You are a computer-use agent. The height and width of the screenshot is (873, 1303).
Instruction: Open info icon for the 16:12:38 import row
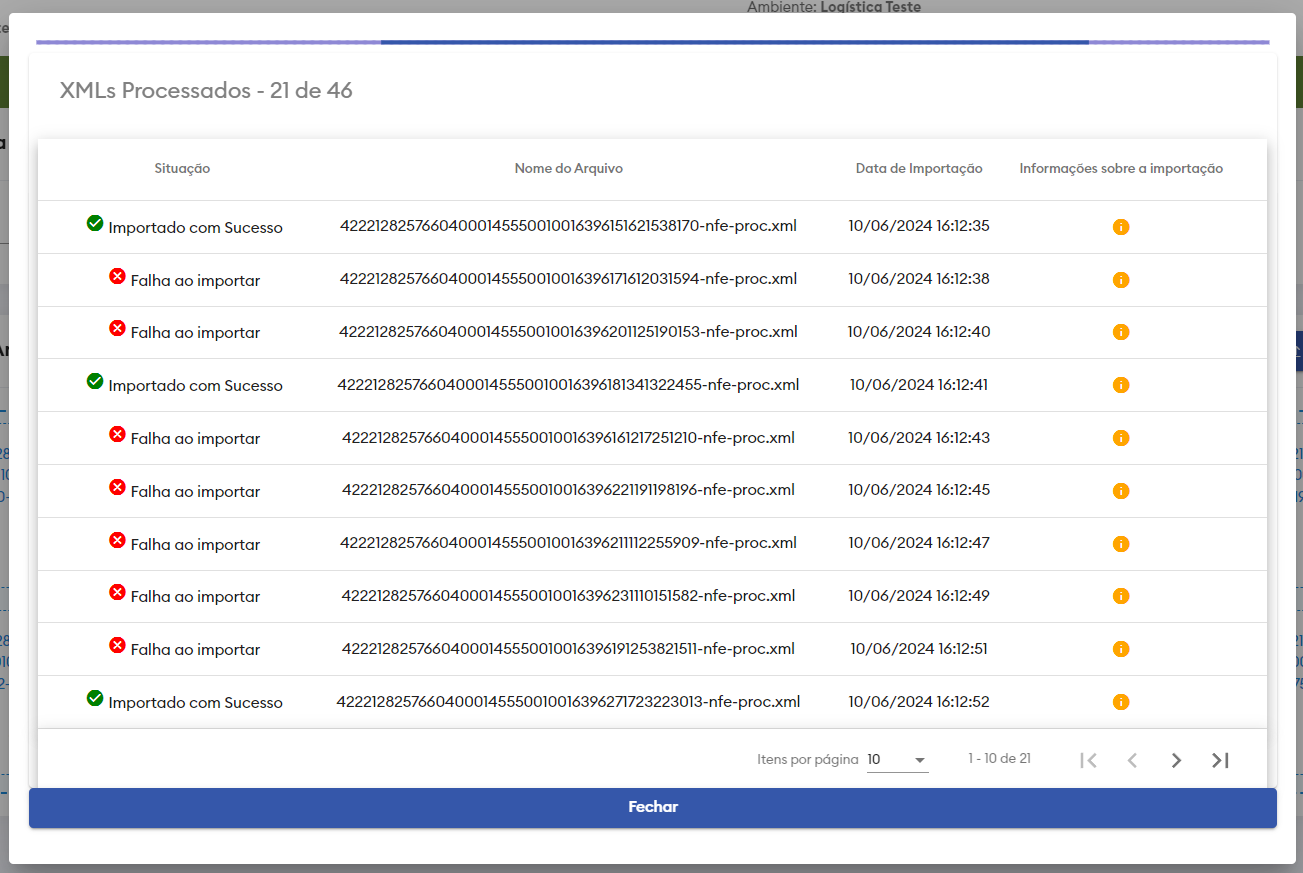1121,280
